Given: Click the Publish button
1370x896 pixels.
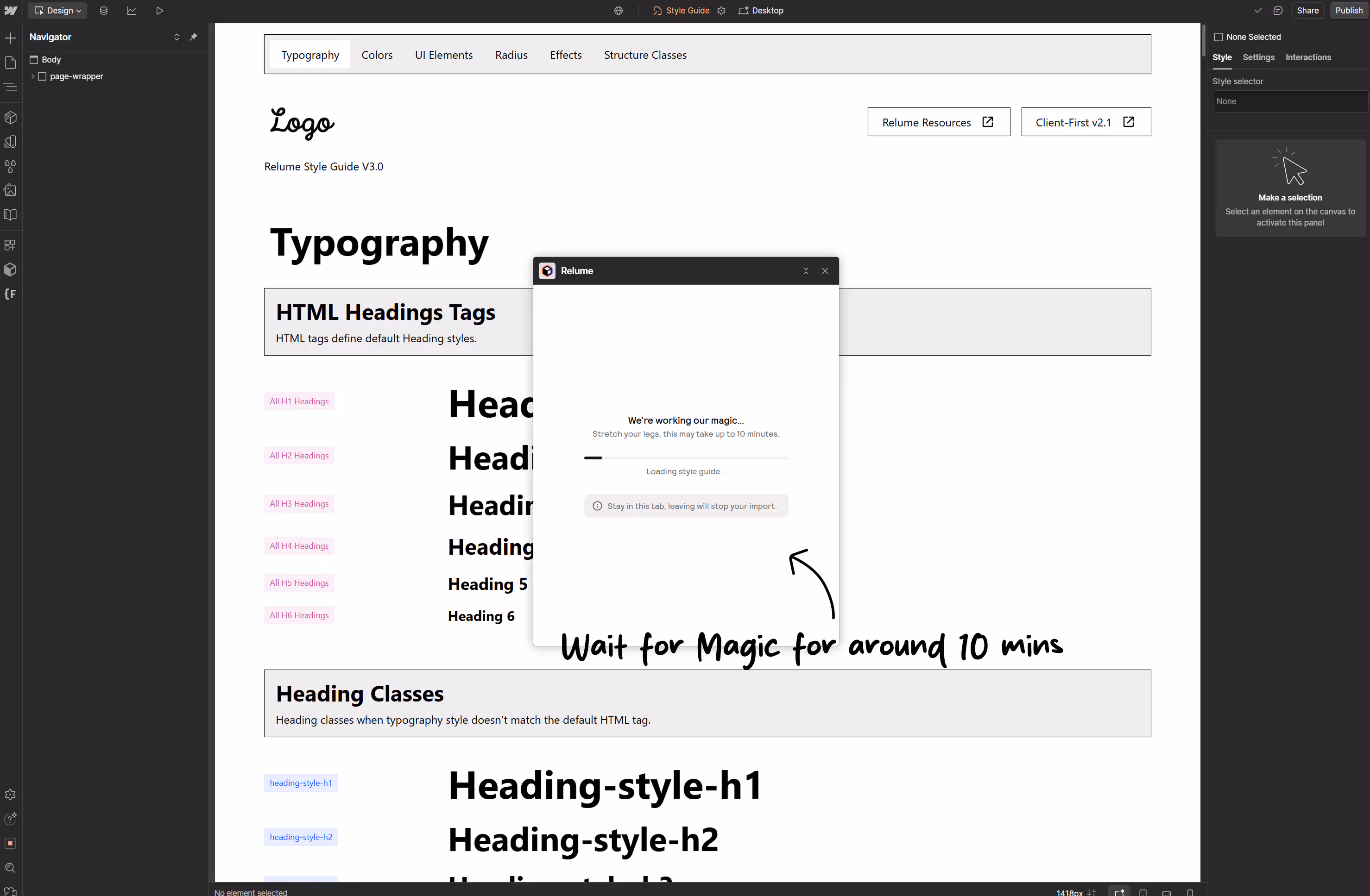Looking at the screenshot, I should (1349, 10).
